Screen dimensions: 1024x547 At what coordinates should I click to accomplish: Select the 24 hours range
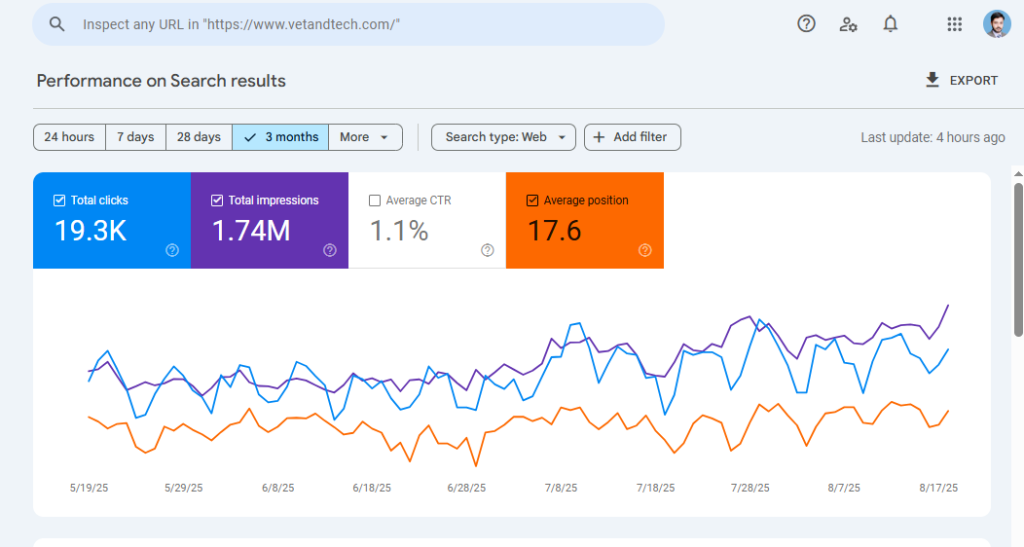coord(69,137)
